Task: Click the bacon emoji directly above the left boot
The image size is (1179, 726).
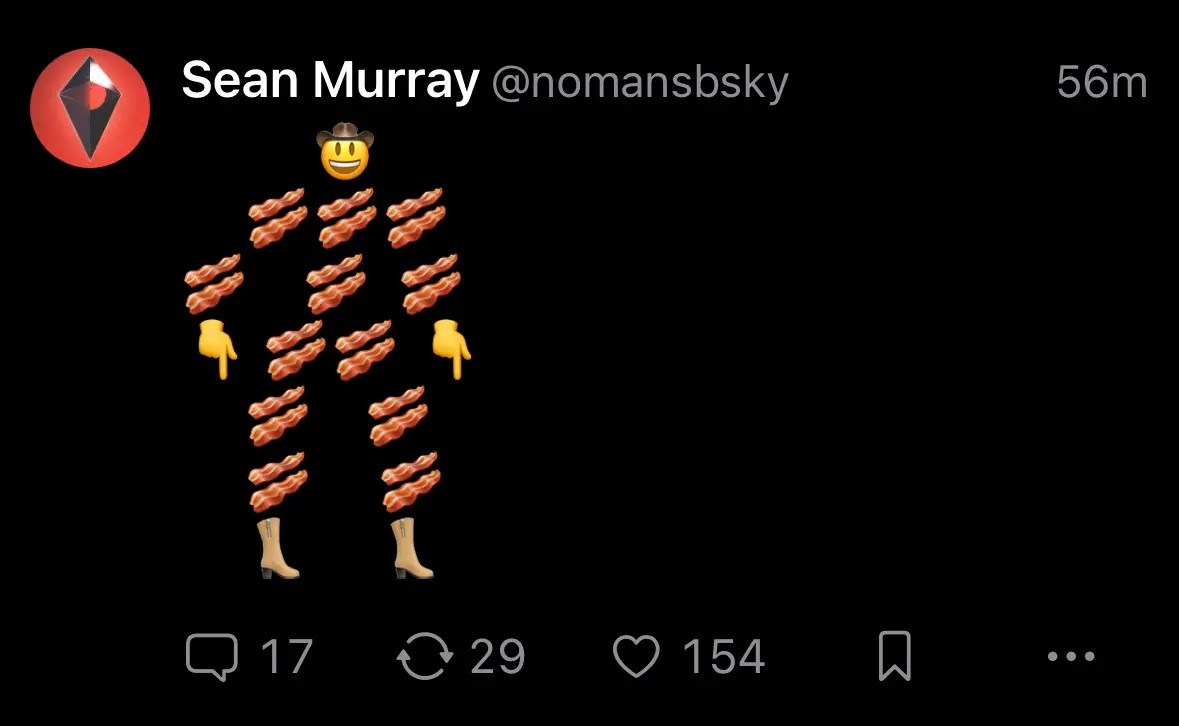Action: click(x=277, y=482)
